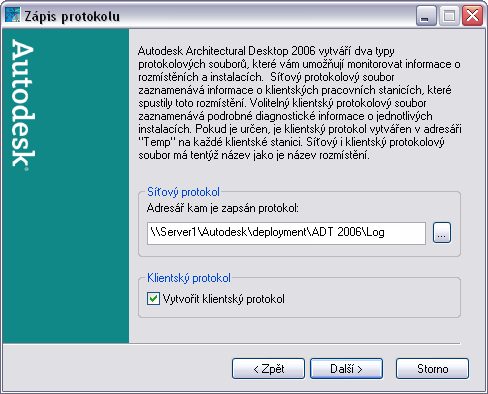Click the installer icon in title bar
Image resolution: width=488 pixels, height=394 pixels.
point(13,15)
